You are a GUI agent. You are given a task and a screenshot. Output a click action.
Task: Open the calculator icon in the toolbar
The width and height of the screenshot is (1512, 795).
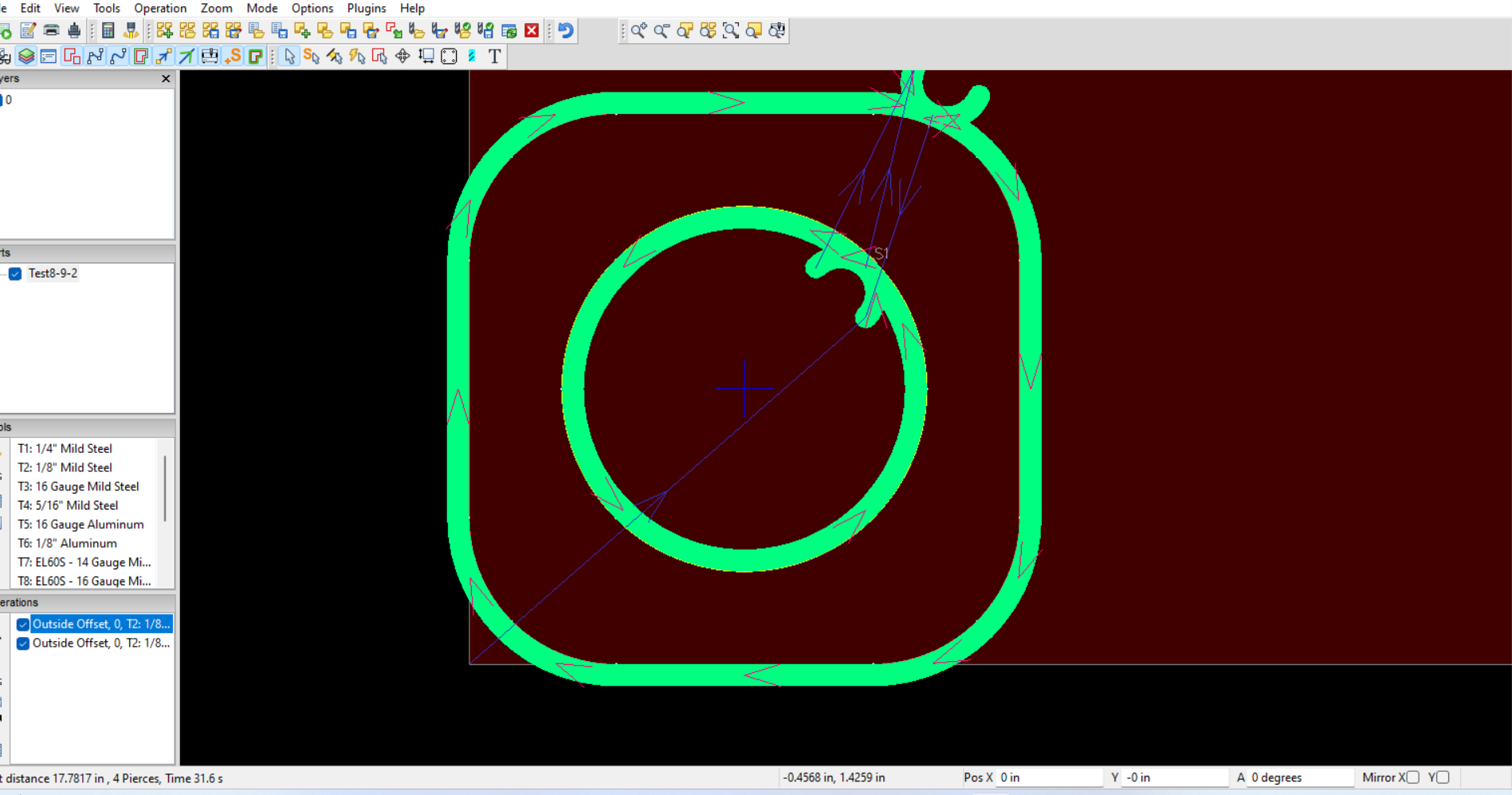pos(108,31)
